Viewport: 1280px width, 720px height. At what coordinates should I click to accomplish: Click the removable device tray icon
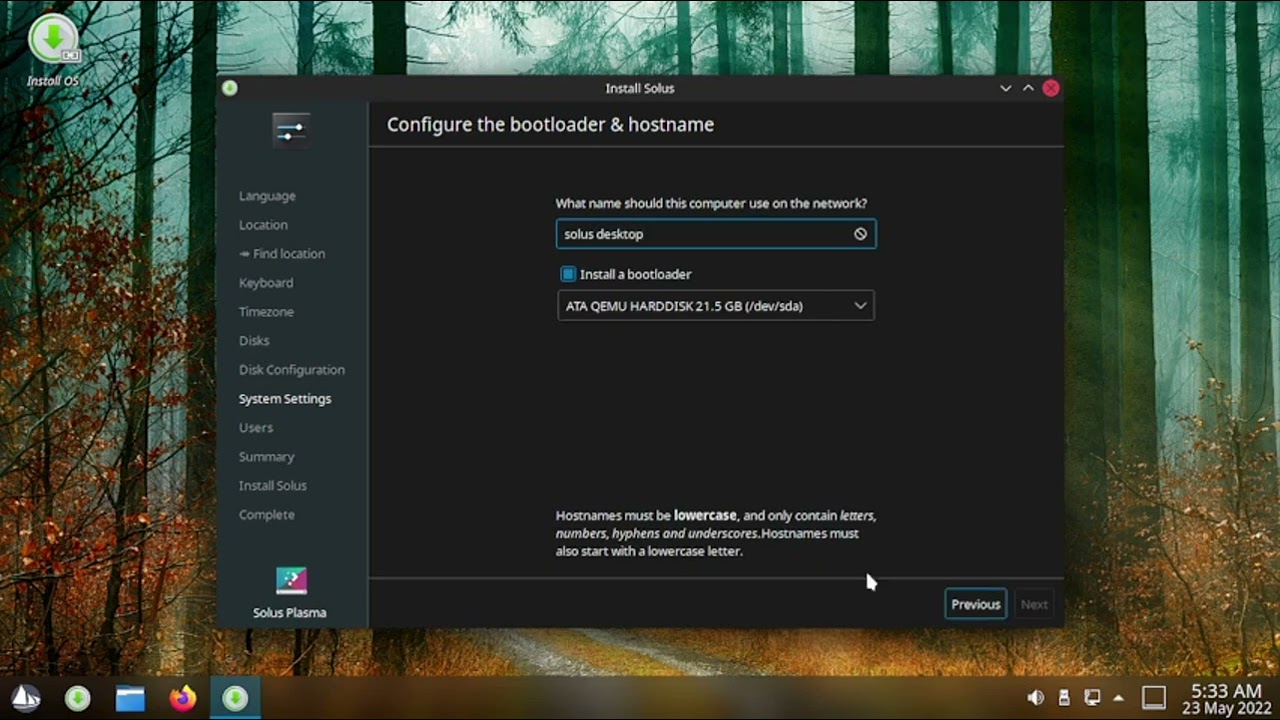click(1064, 698)
